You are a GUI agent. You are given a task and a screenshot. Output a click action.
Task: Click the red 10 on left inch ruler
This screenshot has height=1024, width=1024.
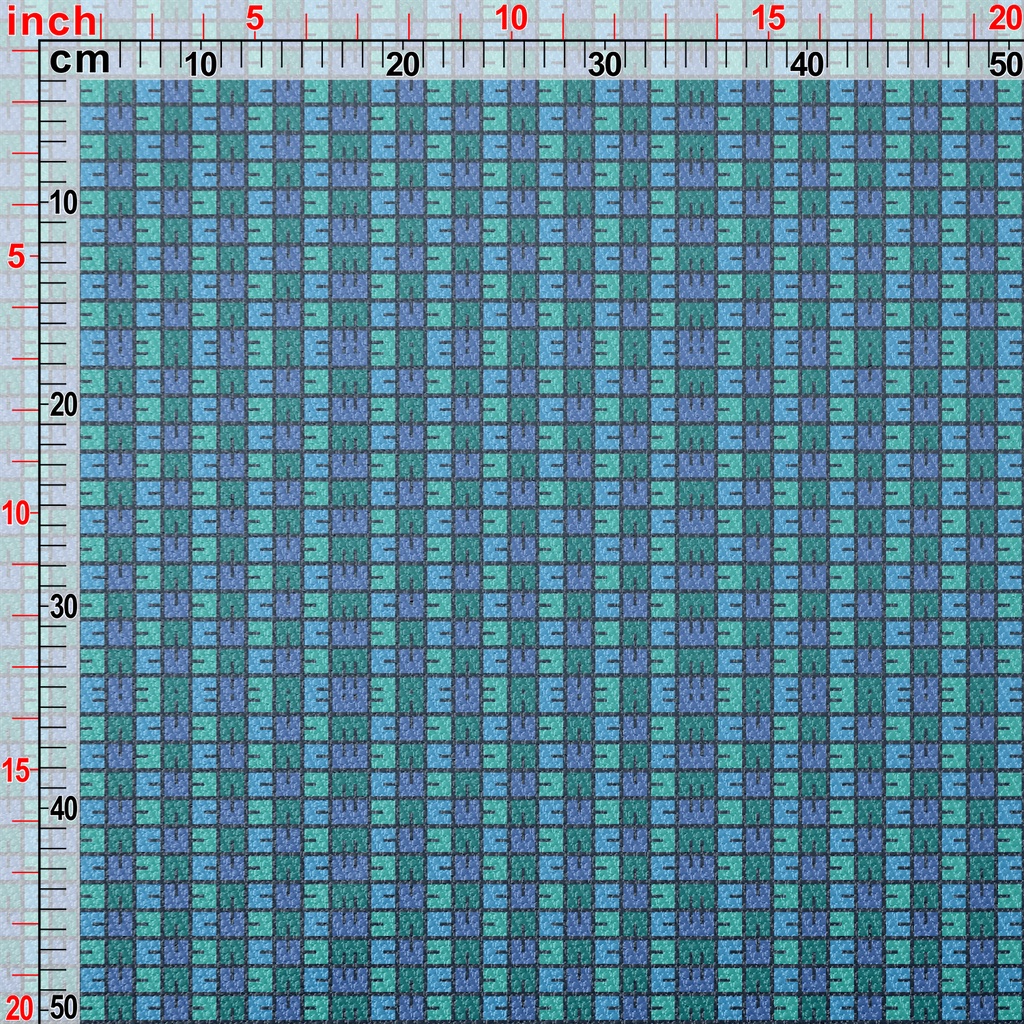coord(16,515)
